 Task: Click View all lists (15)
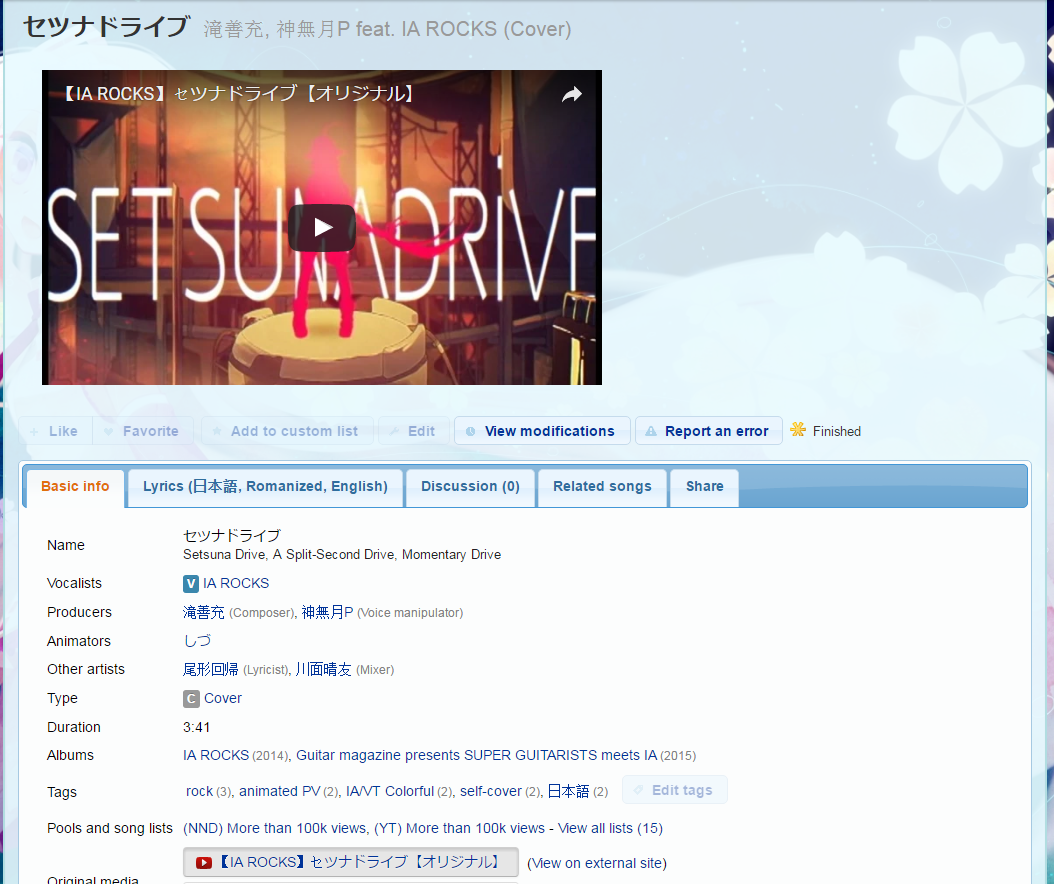pos(610,828)
